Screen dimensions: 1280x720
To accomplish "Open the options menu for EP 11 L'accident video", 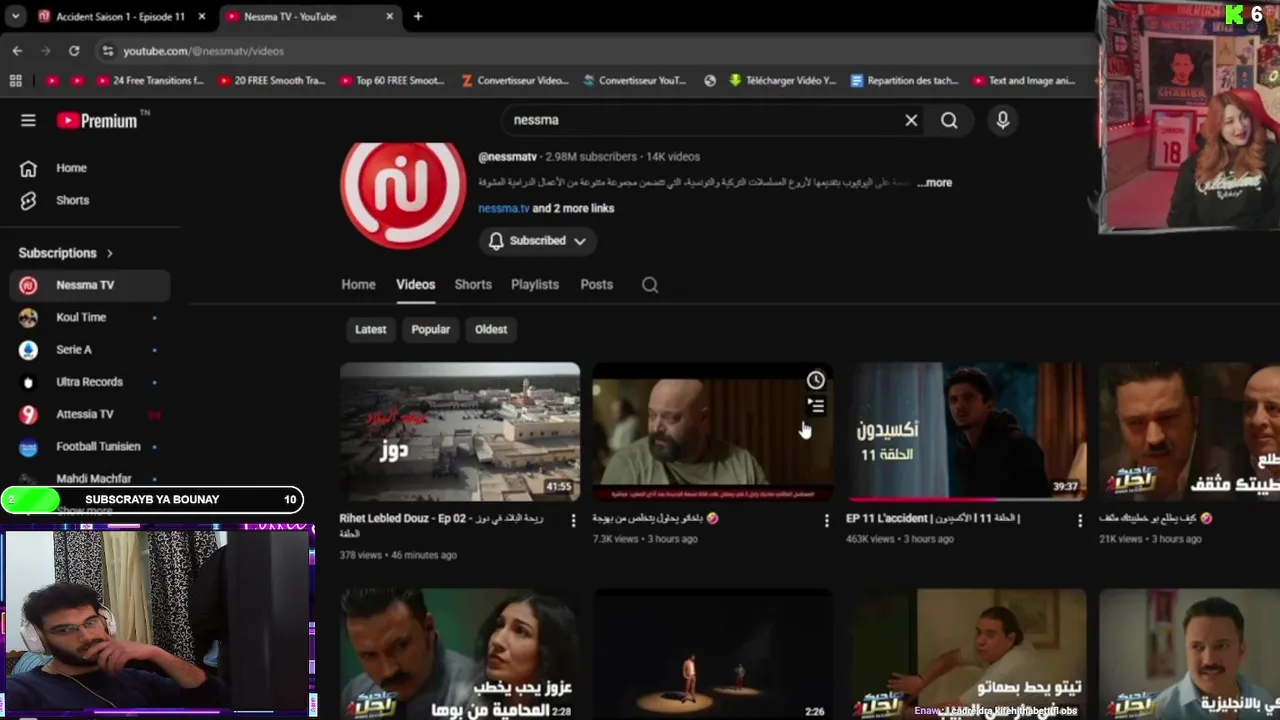I will (x=1079, y=520).
